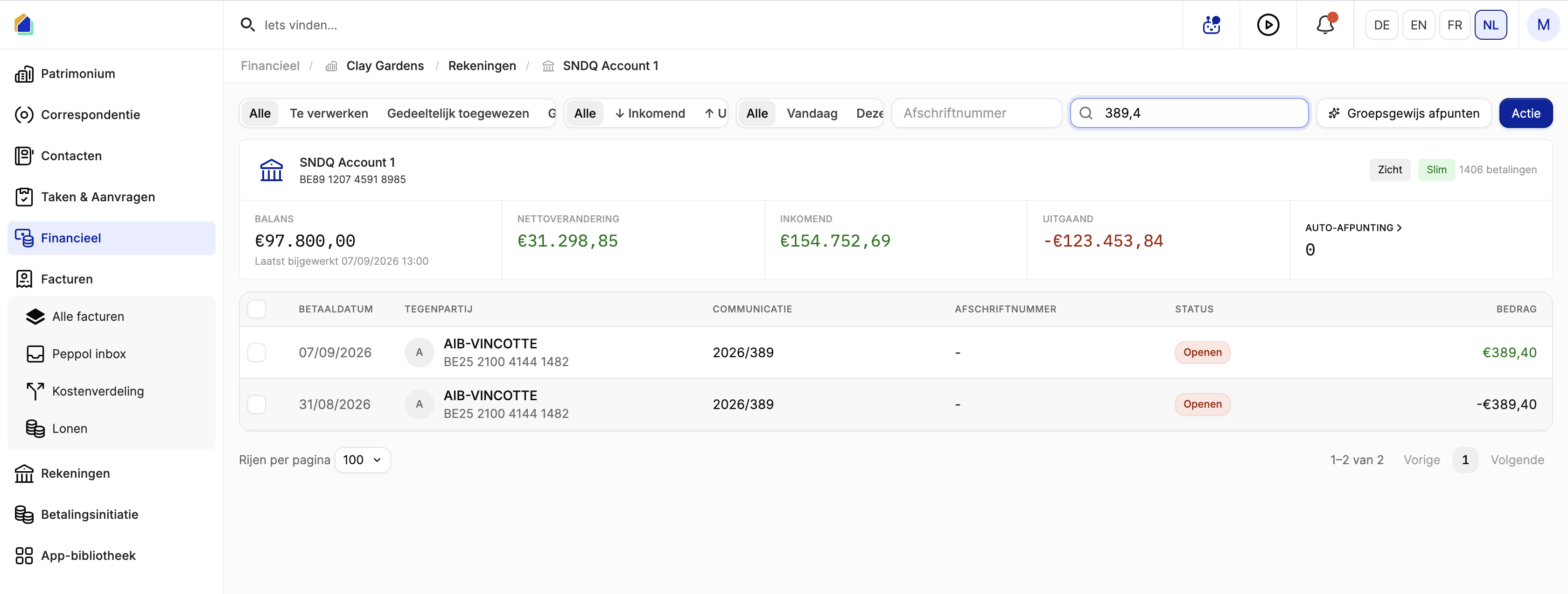This screenshot has width=1568, height=594.
Task: Click the Iets vinden global search field
Action: 706,25
